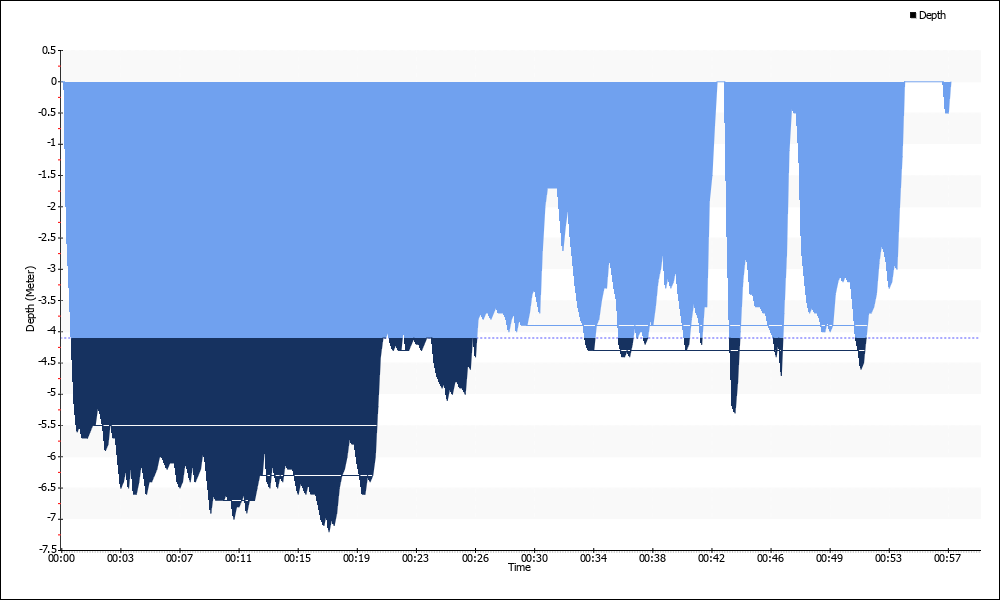Screen dimensions: 1000x600
Task: Click the 00:03 time axis label
Action: tap(121, 559)
